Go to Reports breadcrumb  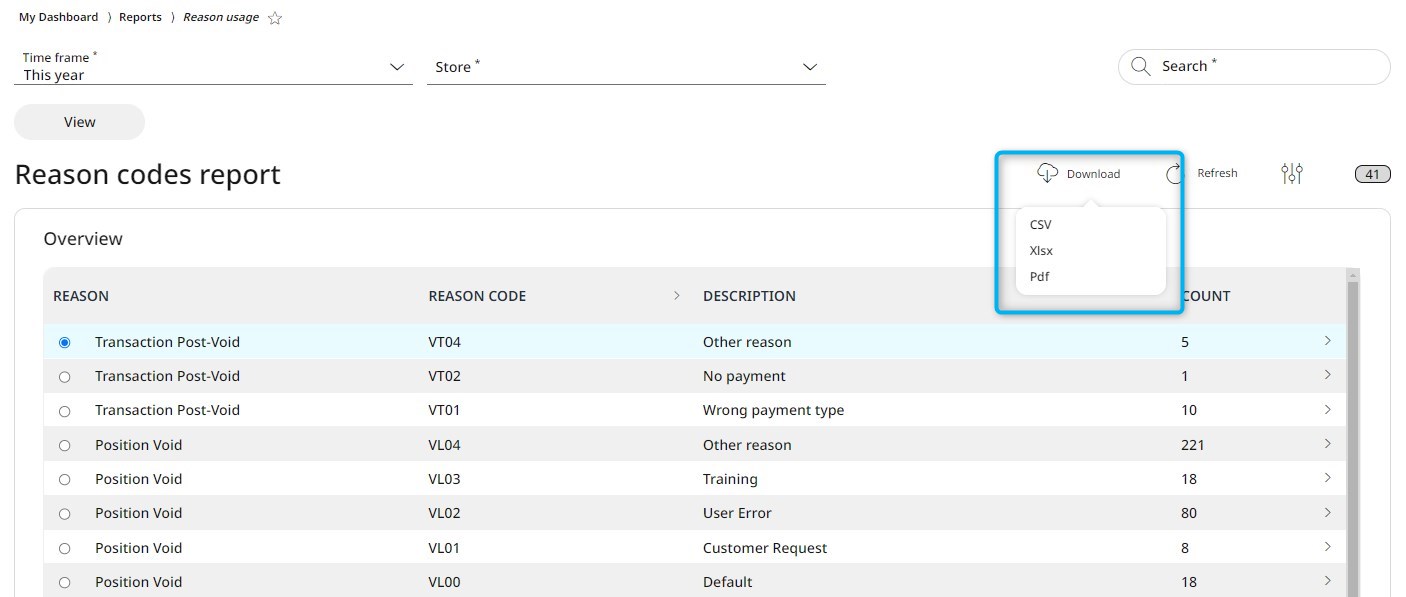point(140,17)
